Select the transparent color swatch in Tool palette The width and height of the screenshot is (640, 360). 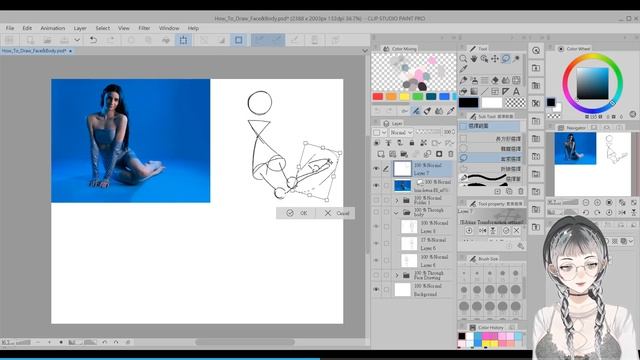click(516, 103)
